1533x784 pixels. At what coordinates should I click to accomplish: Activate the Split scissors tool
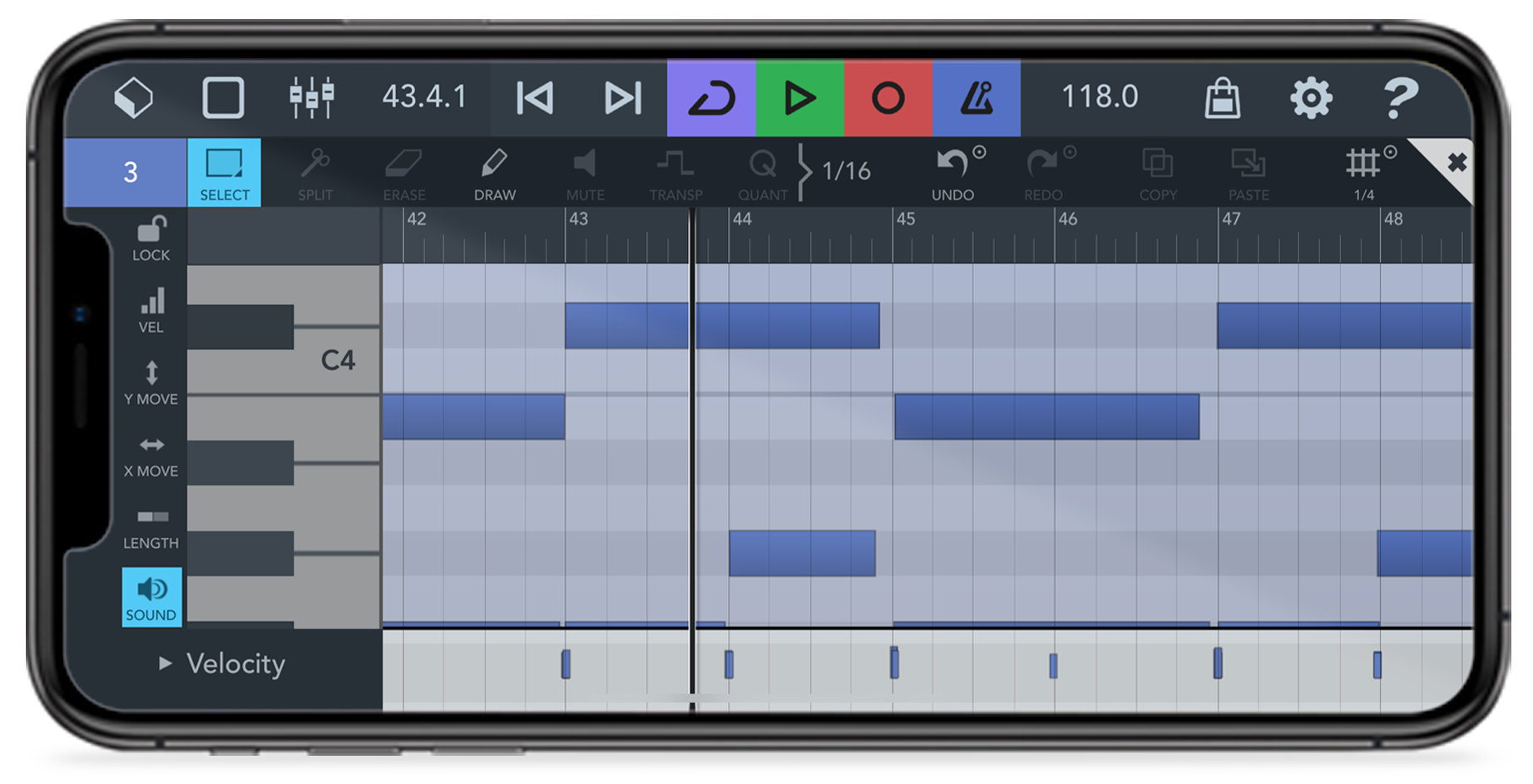click(314, 173)
